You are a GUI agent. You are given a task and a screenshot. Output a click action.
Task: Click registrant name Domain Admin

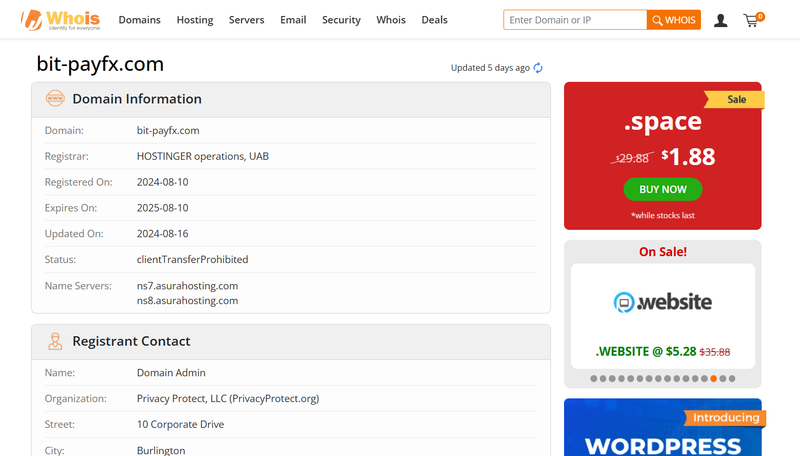pyautogui.click(x=171, y=373)
